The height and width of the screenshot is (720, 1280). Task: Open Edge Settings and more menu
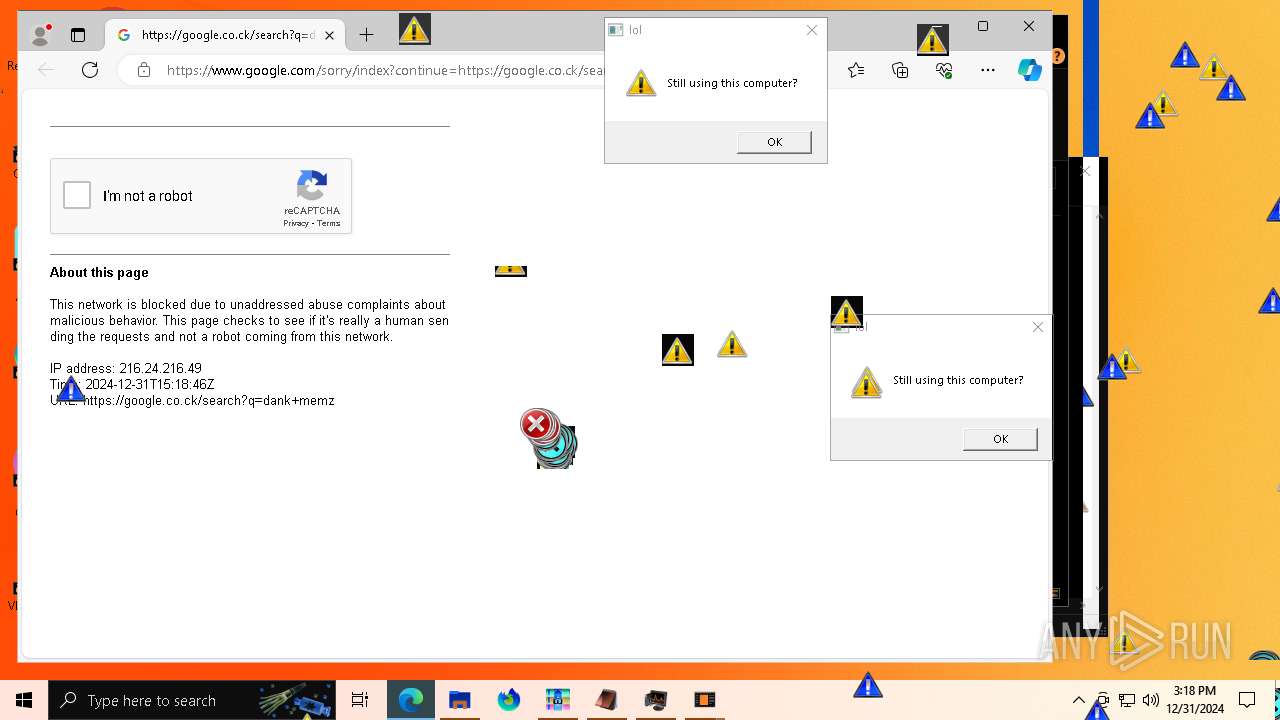988,70
